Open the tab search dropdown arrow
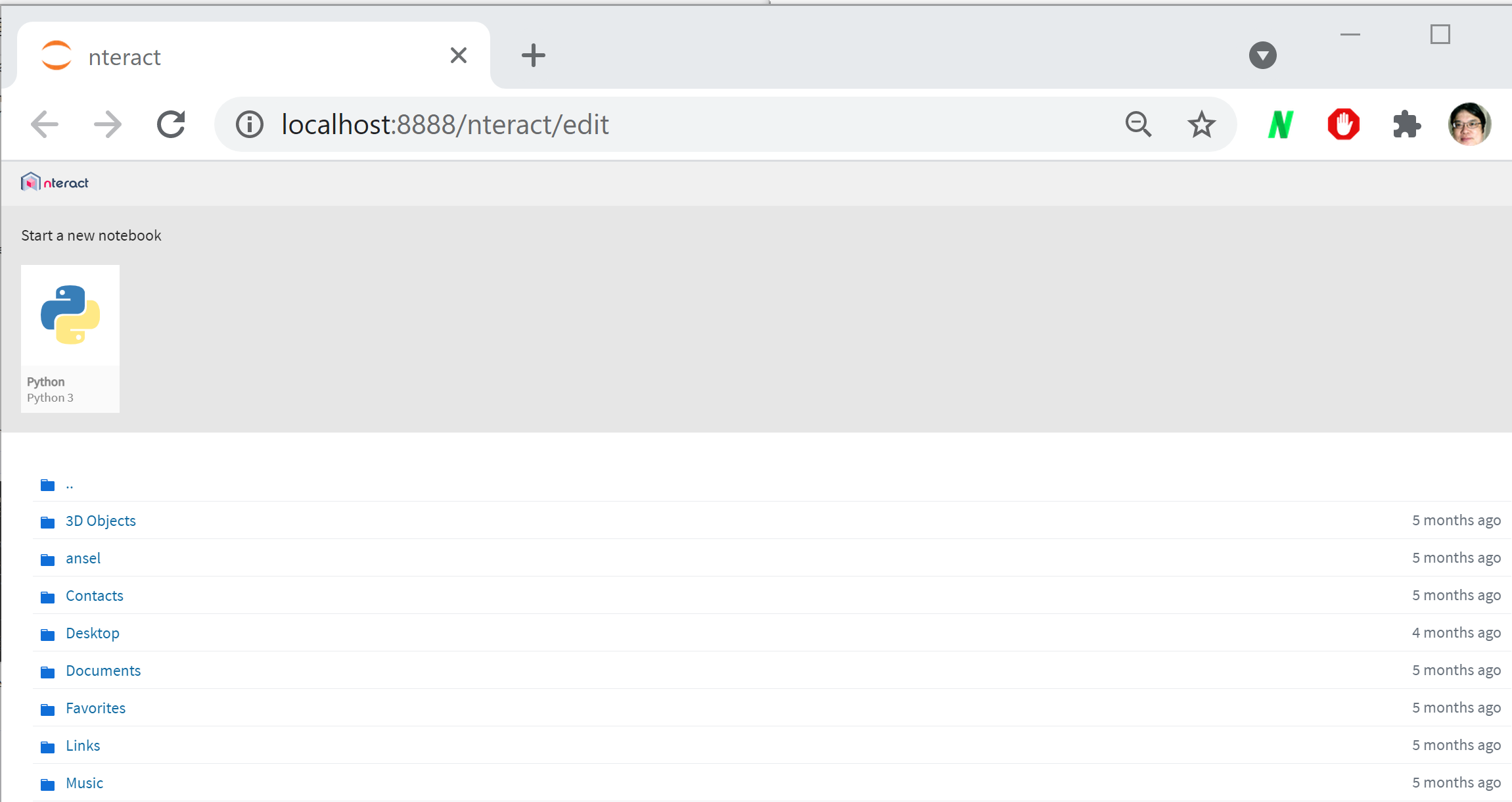 point(1262,55)
